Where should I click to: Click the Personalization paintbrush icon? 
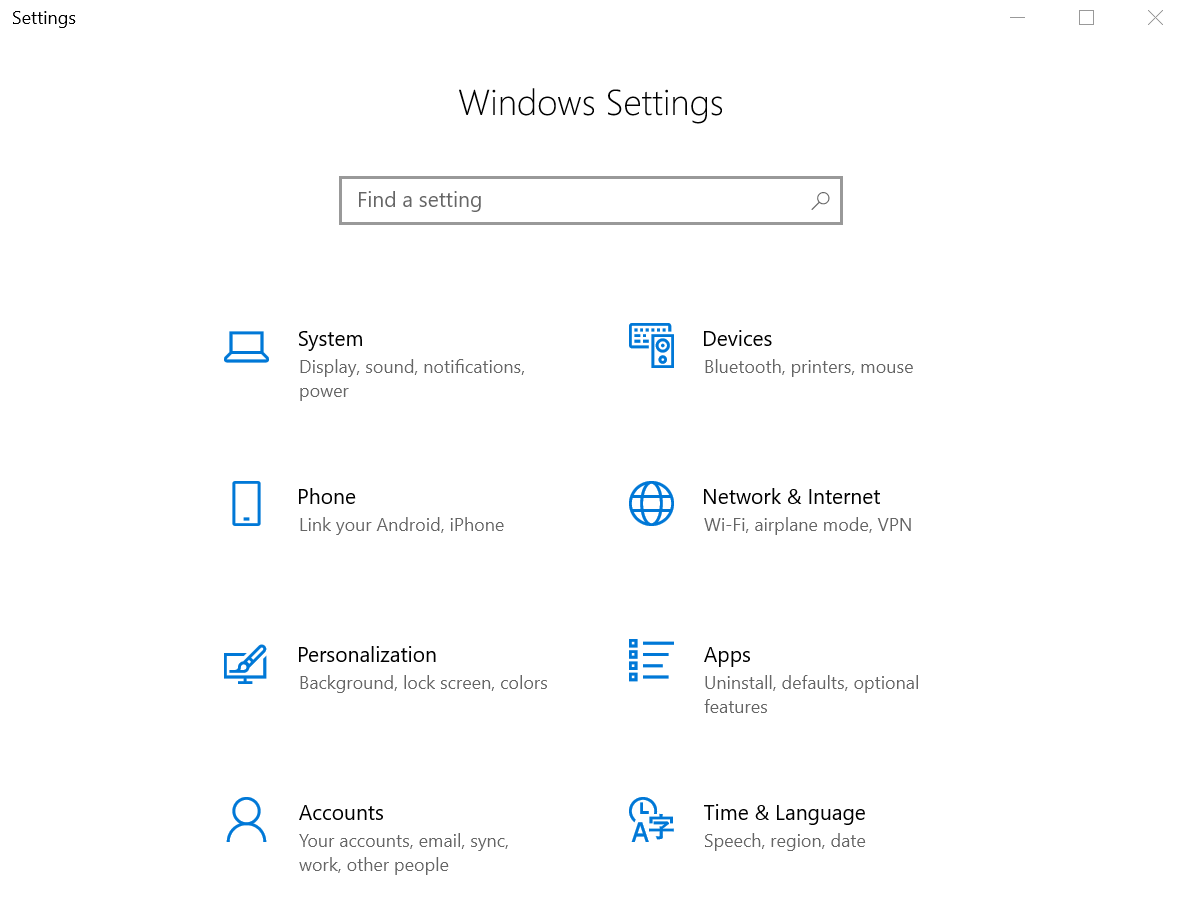[246, 663]
